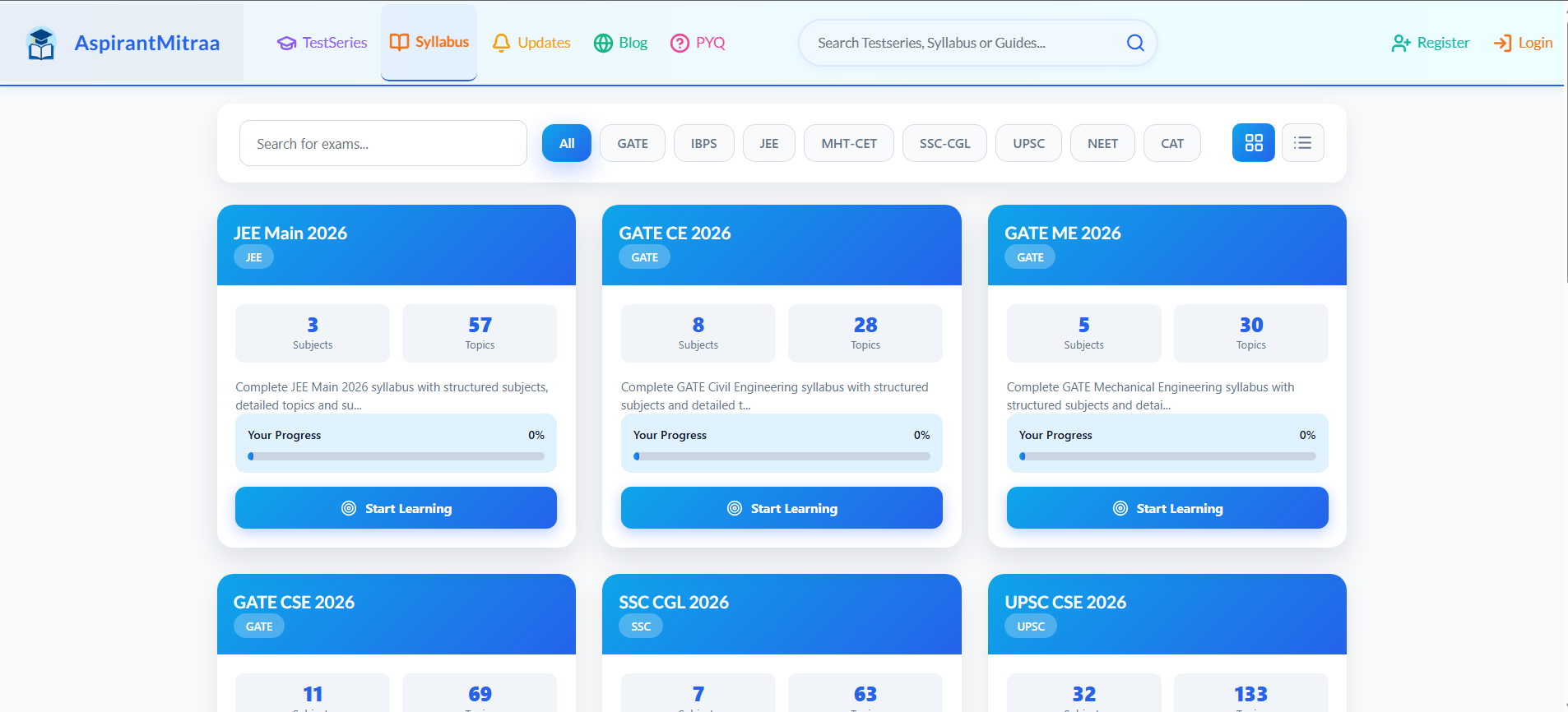Select the All filter chip
The width and height of the screenshot is (1568, 712).
tap(567, 143)
